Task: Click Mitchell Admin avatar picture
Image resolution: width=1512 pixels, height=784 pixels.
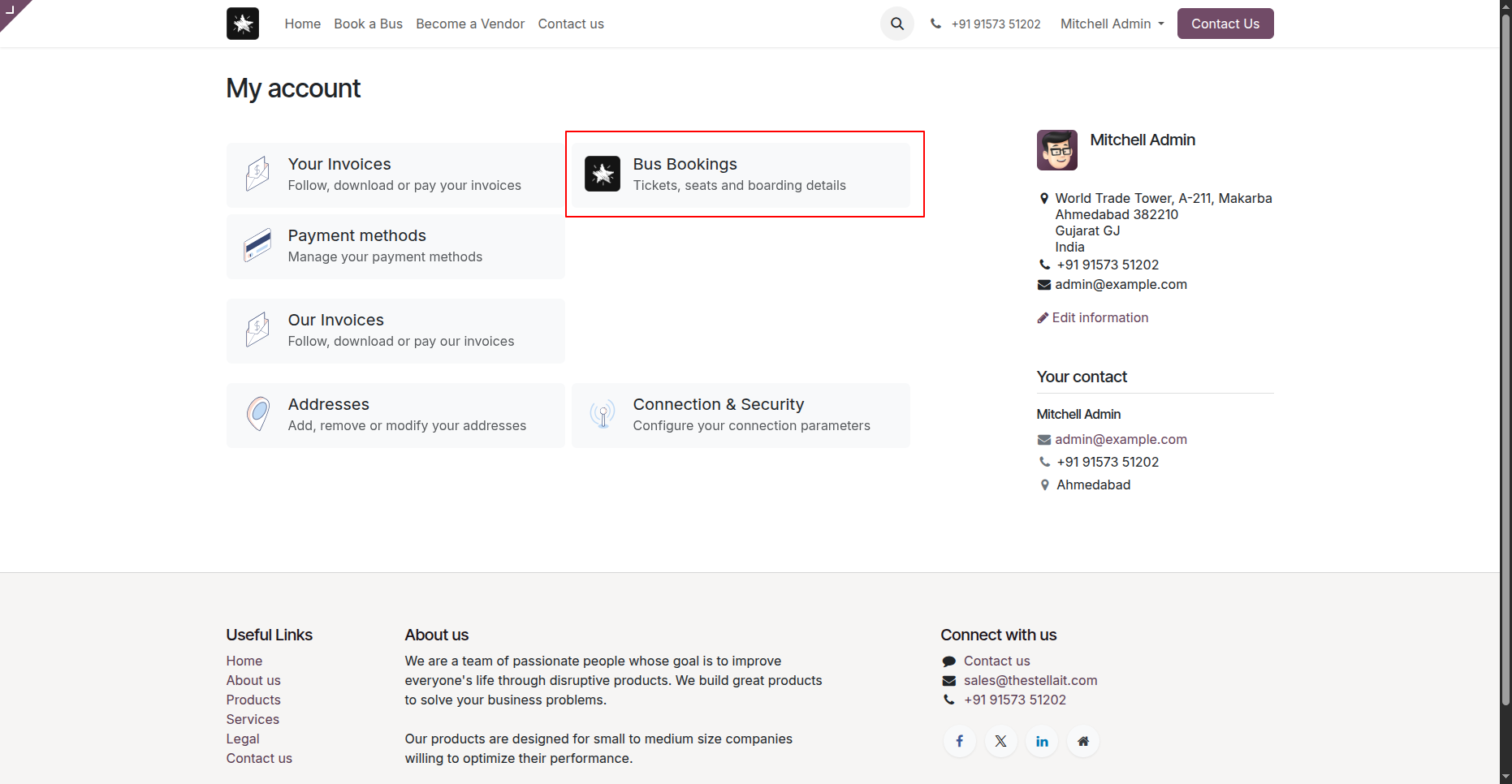Action: point(1057,150)
